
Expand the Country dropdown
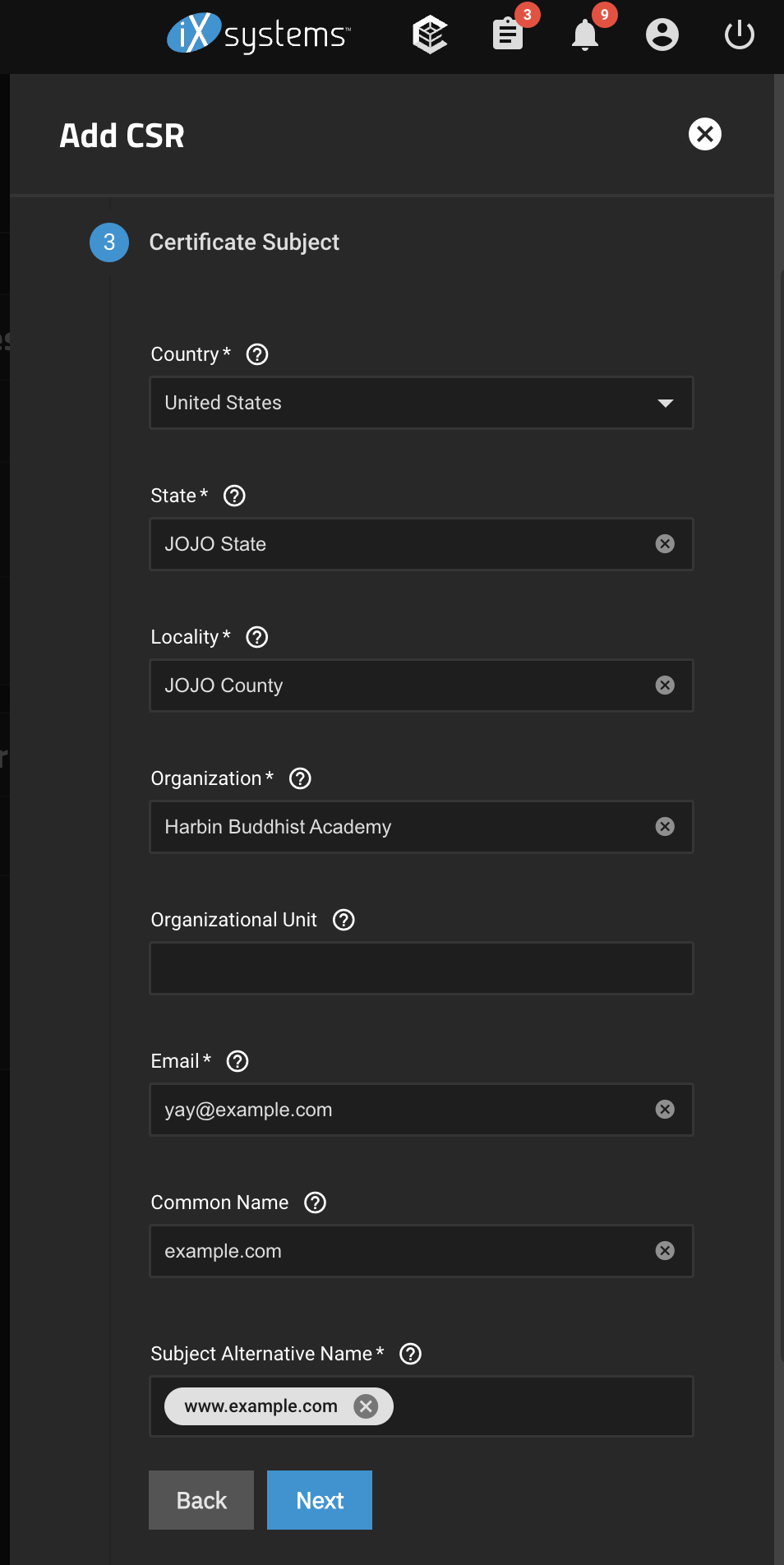(422, 403)
